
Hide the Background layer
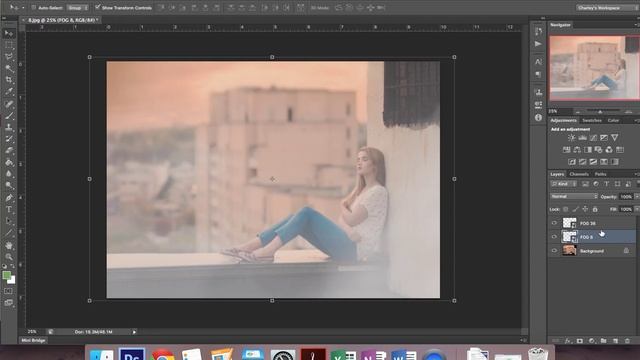pos(554,251)
